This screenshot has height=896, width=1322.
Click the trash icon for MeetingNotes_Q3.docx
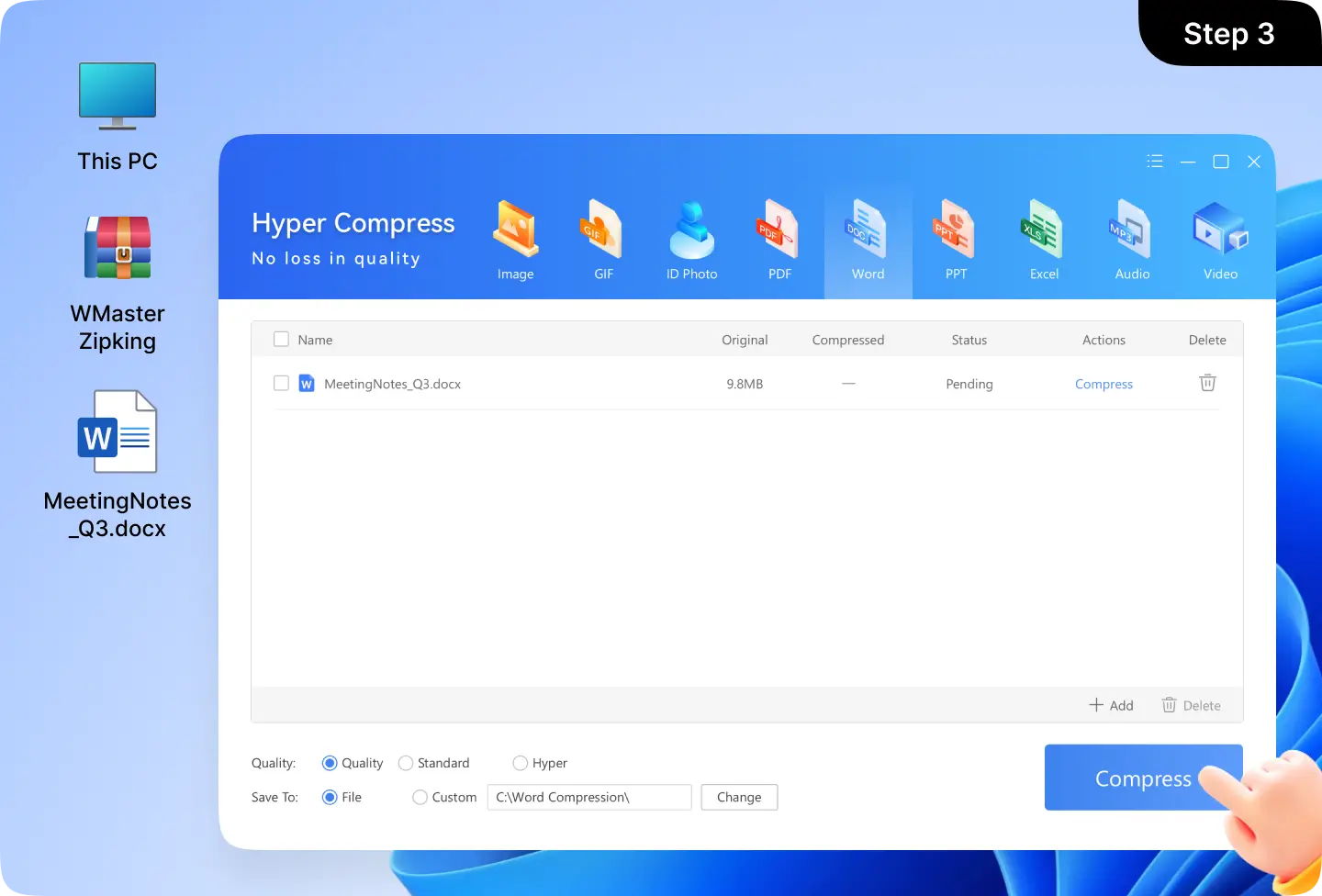tap(1207, 383)
